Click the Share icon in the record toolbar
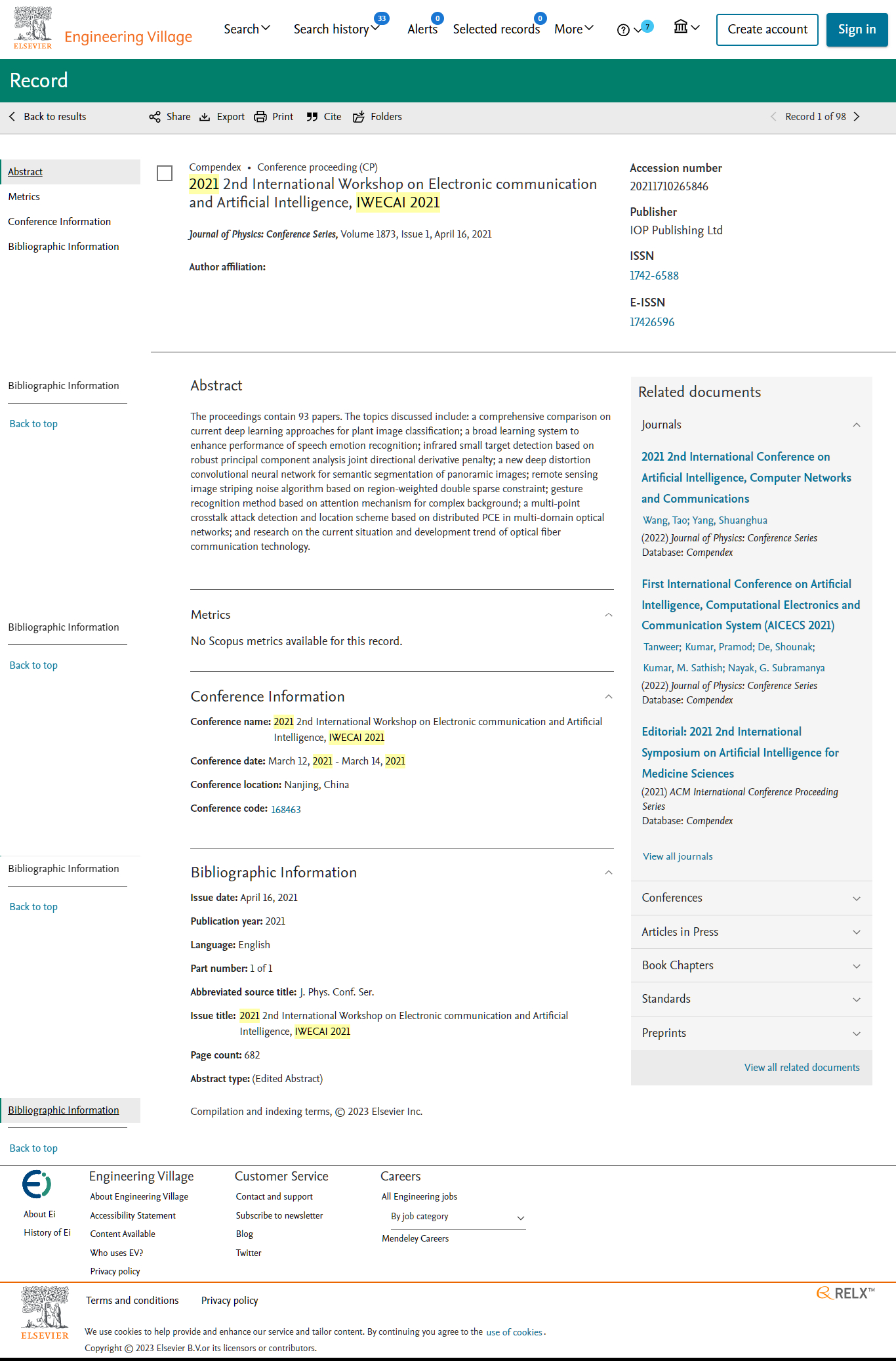 tap(155, 117)
